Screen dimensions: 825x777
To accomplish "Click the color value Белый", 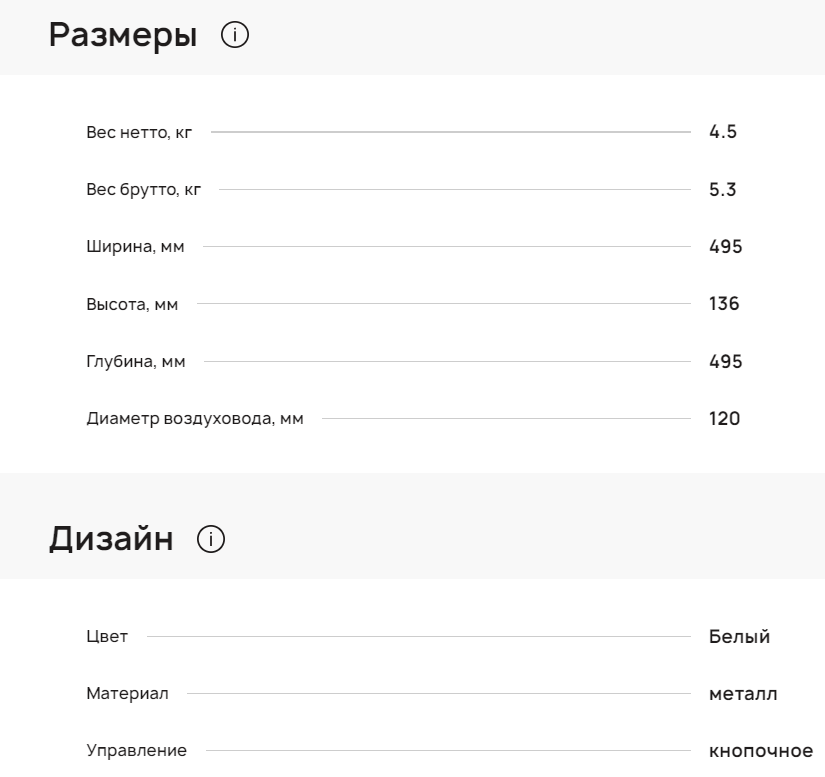I will [739, 637].
